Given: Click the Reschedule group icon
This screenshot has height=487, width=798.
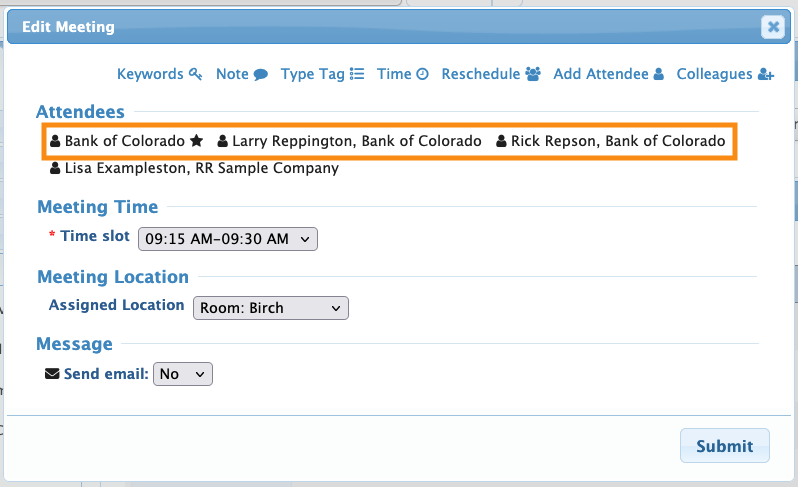Looking at the screenshot, I should pos(533,74).
